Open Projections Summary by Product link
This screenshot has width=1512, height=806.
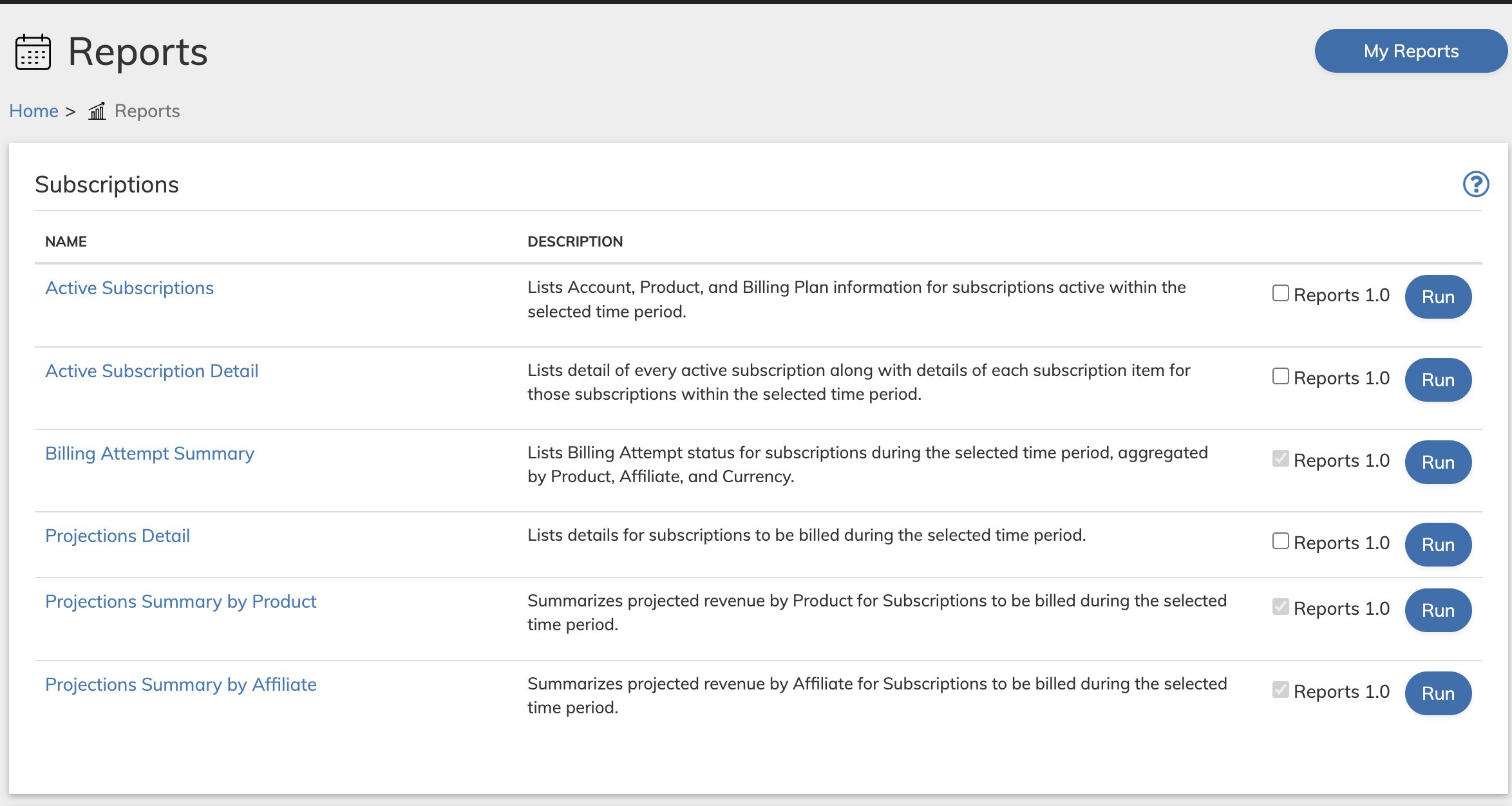coord(181,601)
